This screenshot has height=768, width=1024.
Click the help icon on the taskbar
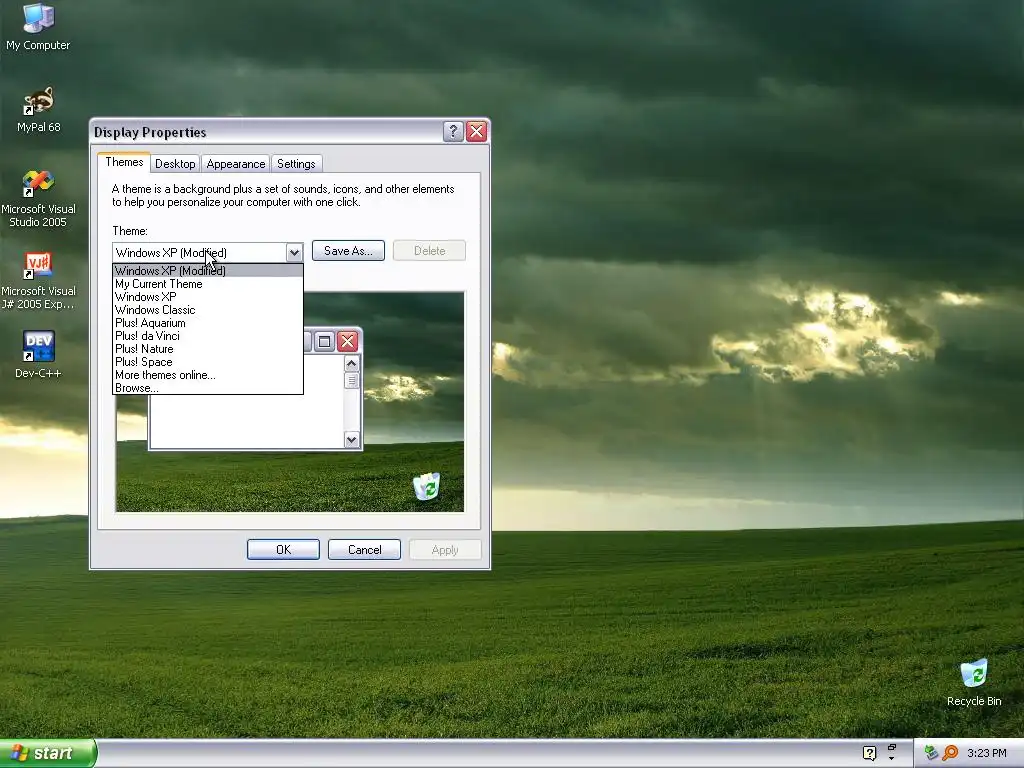pyautogui.click(x=869, y=753)
